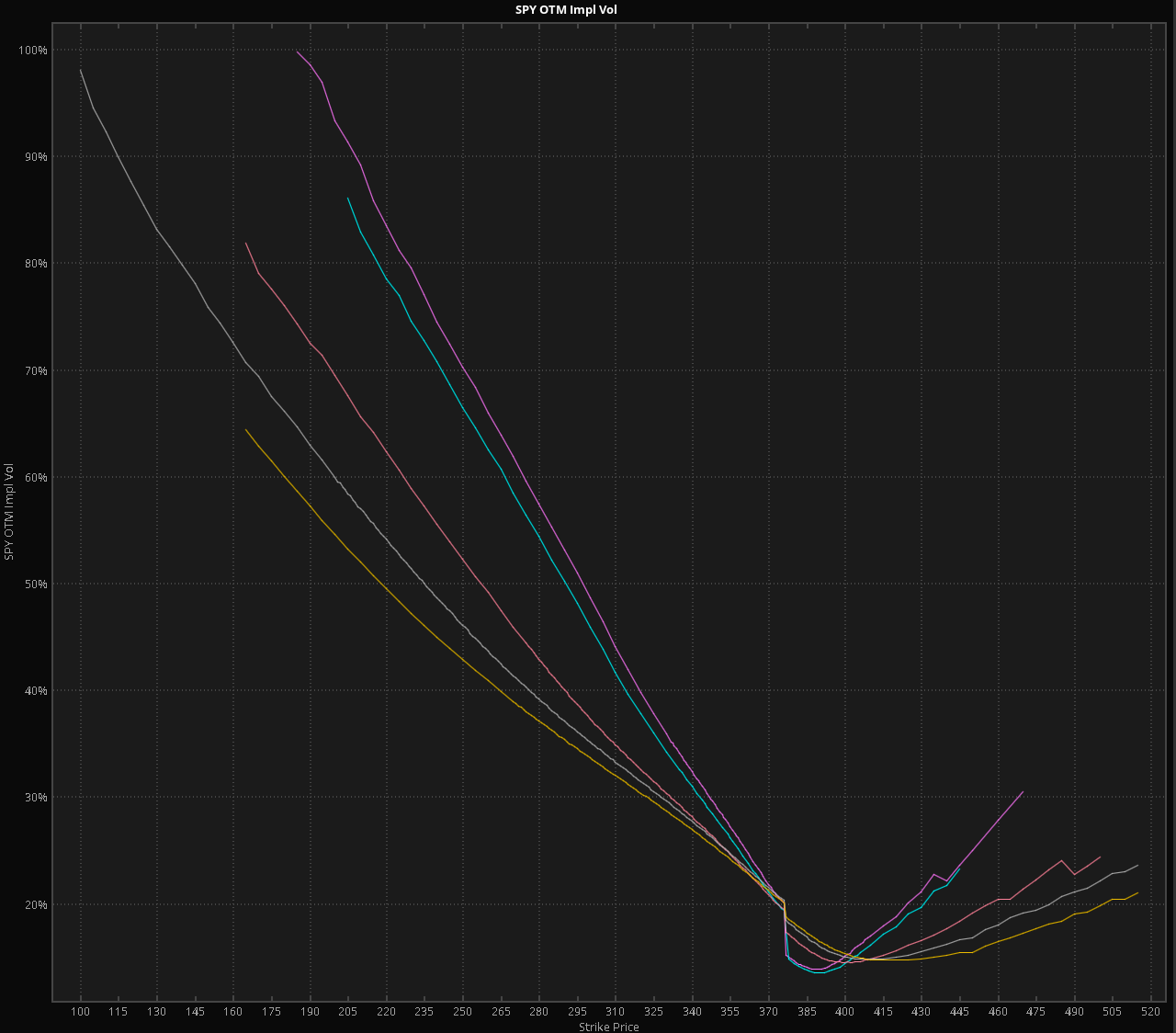Click the salmon curve's left starting point
The width and height of the screenshot is (1176, 1033).
245,243
